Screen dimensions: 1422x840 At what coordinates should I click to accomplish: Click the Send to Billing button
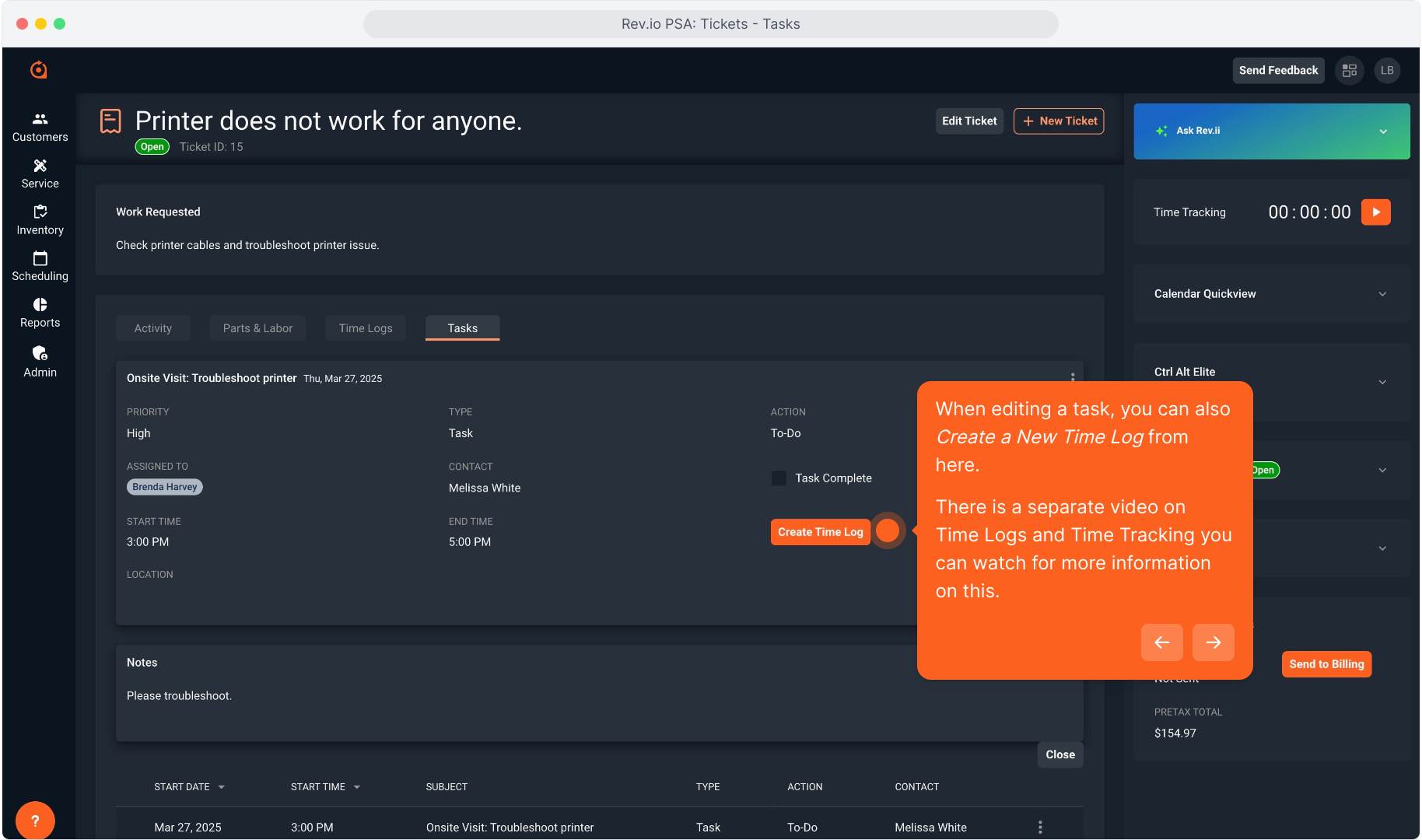click(1326, 664)
